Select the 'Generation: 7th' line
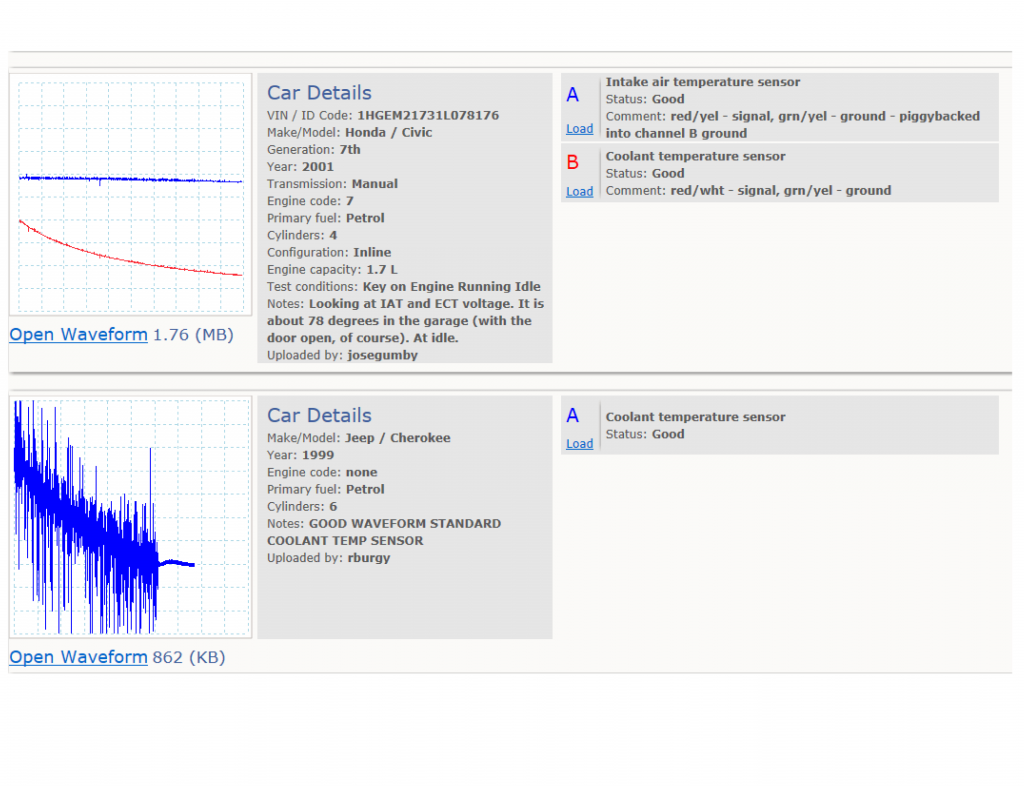The height and width of the screenshot is (786, 1024). (313, 149)
